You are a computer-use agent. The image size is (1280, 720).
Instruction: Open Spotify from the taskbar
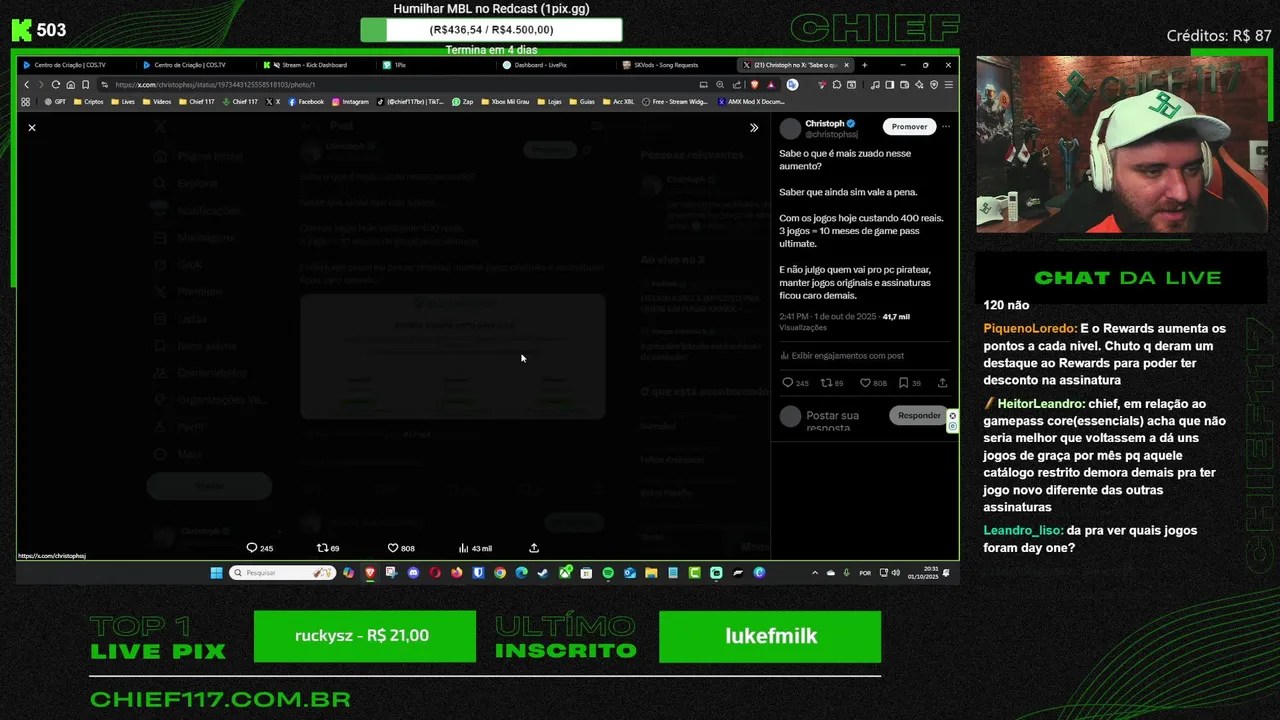608,573
